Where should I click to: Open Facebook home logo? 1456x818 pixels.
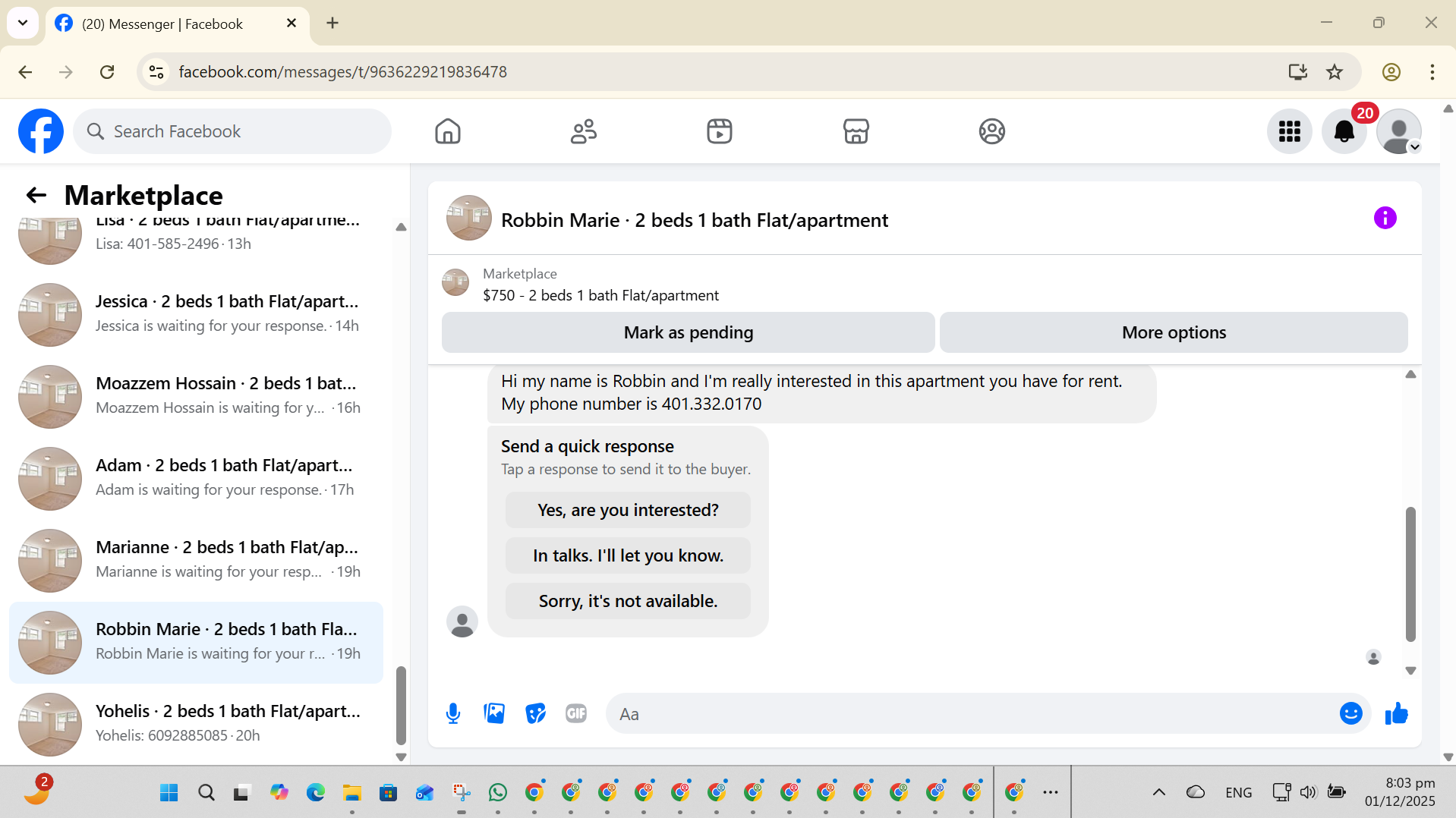41,131
